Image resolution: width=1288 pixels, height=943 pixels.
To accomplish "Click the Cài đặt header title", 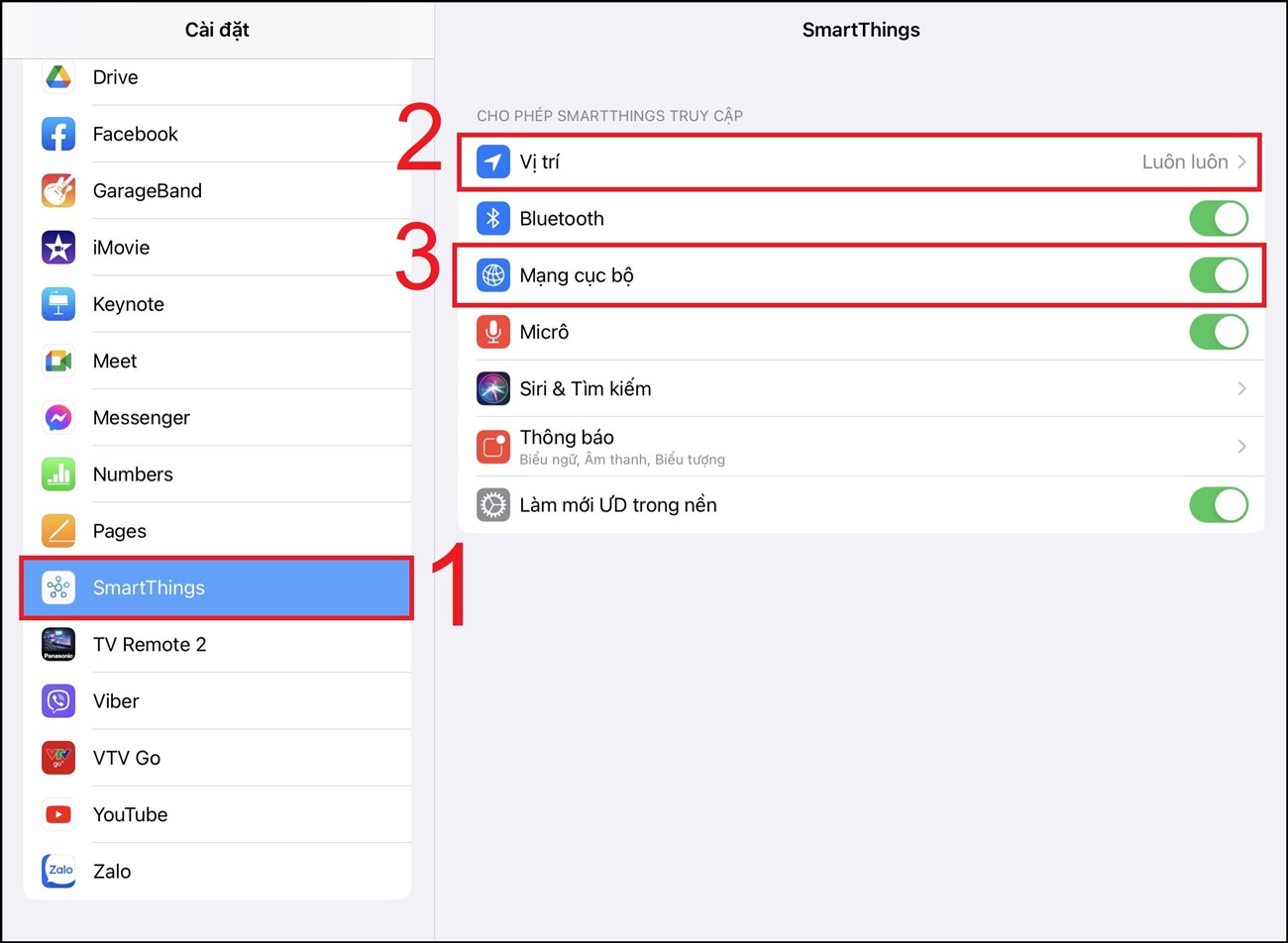I will 217,30.
